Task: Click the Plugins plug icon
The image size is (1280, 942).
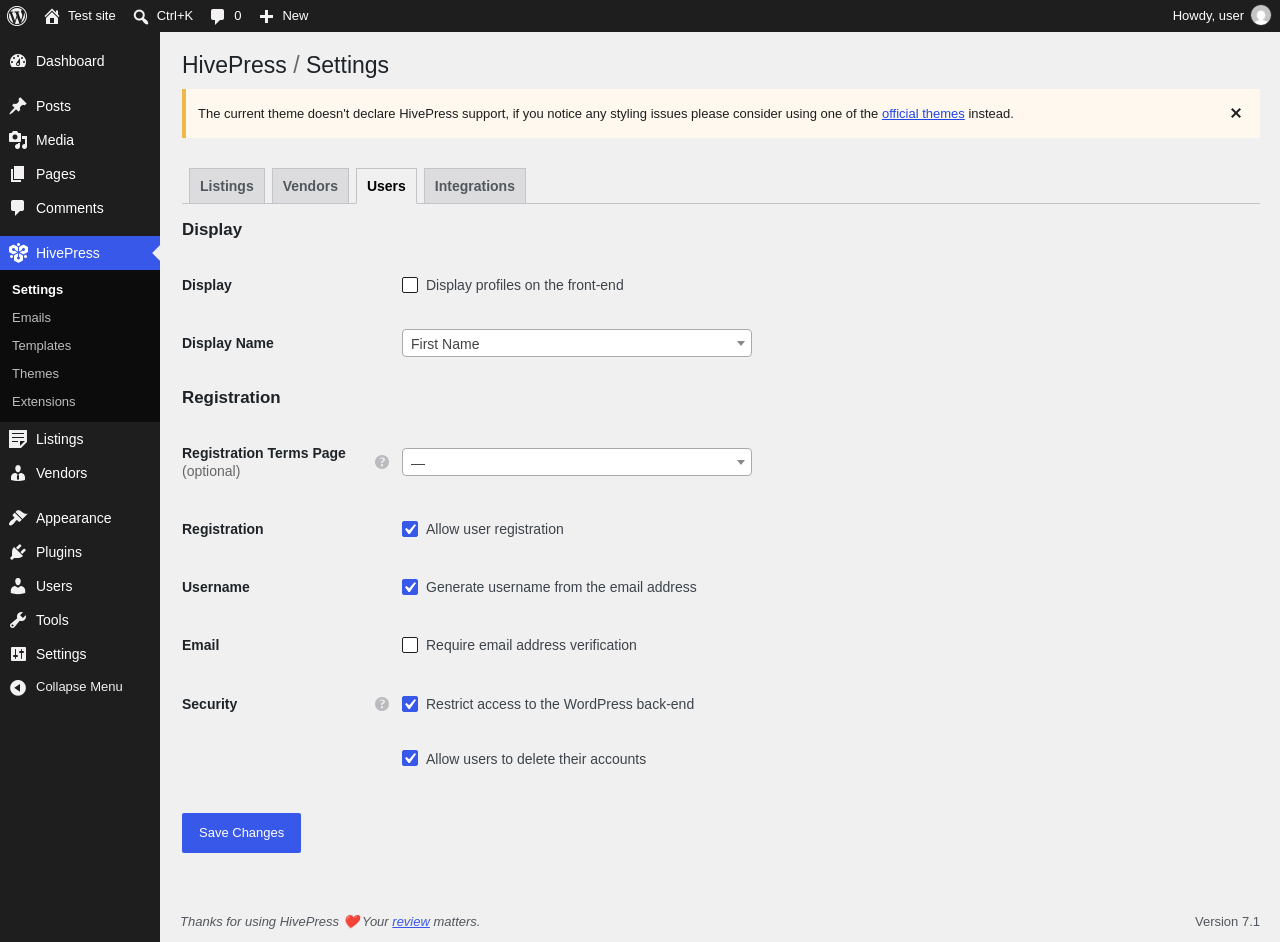Action: point(18,552)
